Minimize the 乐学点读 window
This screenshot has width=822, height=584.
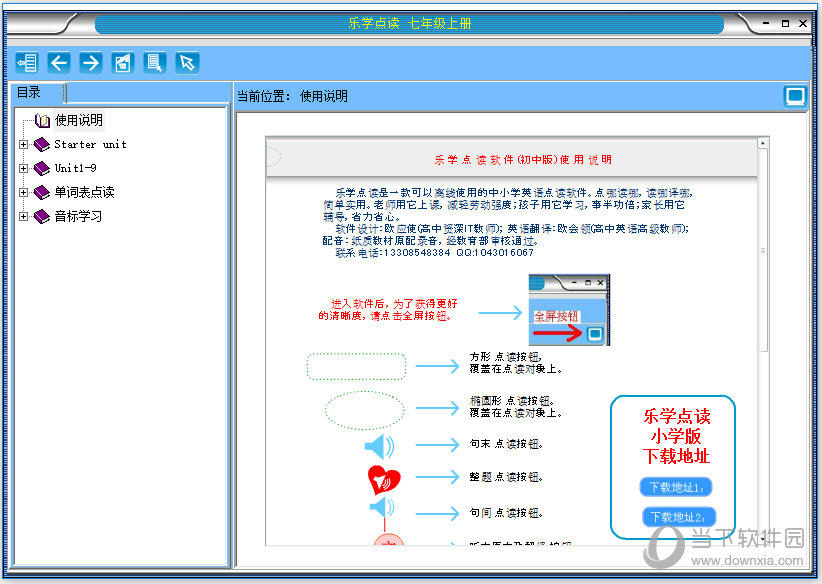point(766,23)
